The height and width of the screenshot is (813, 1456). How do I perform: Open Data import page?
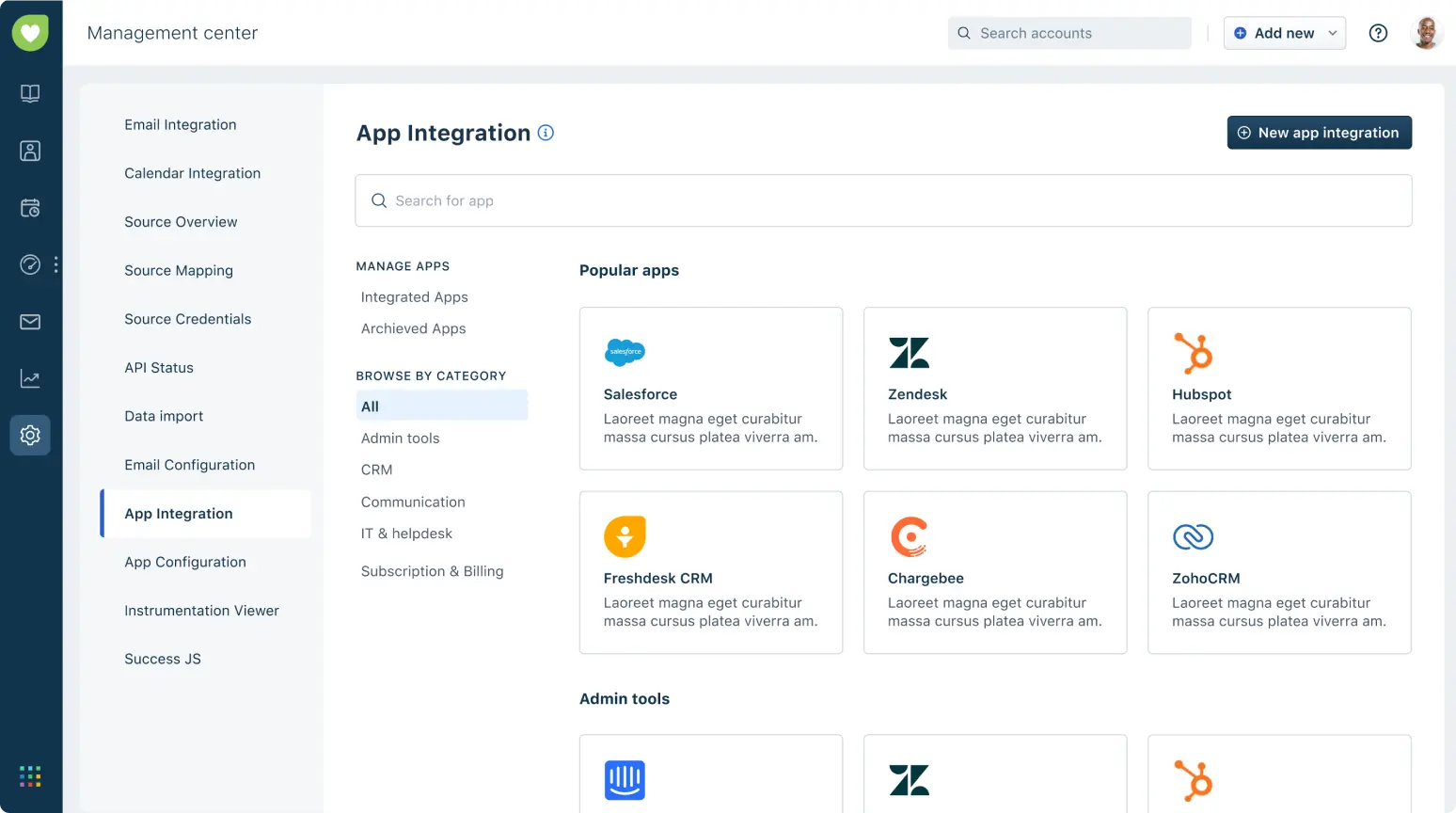[164, 416]
